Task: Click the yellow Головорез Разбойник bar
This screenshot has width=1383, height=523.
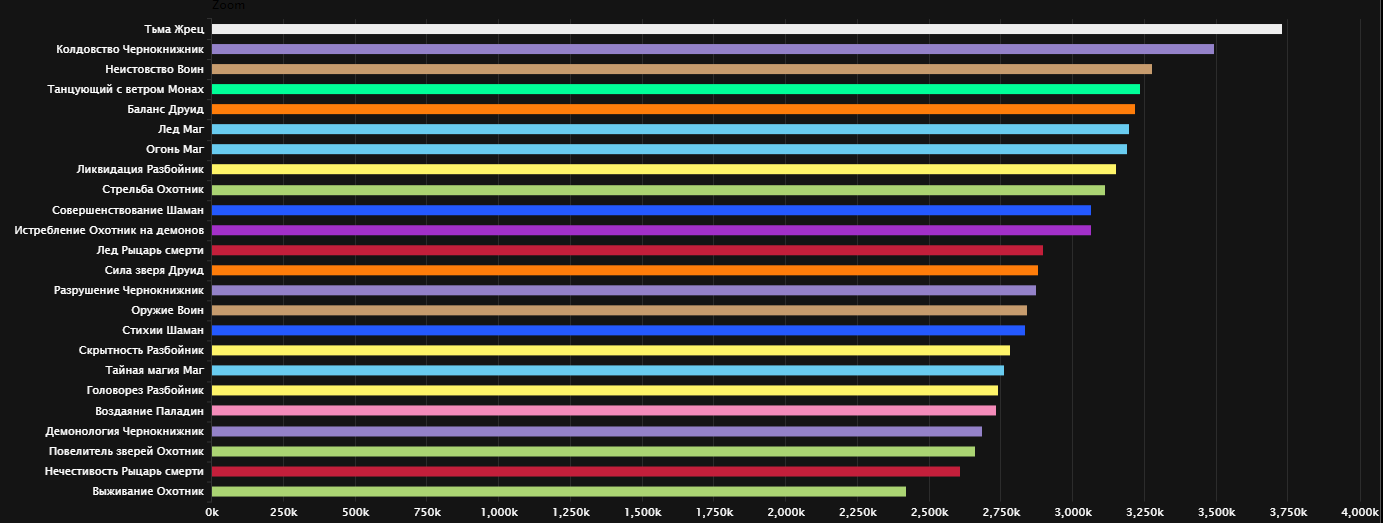Action: point(605,391)
